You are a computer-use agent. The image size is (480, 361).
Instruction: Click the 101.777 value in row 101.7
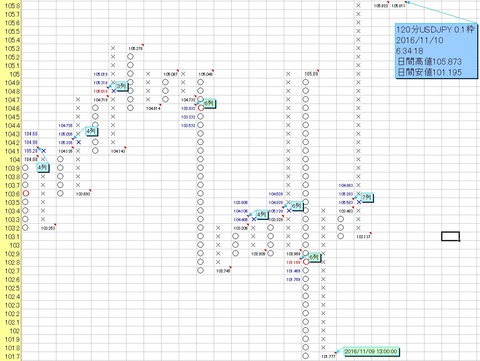[x=328, y=356]
